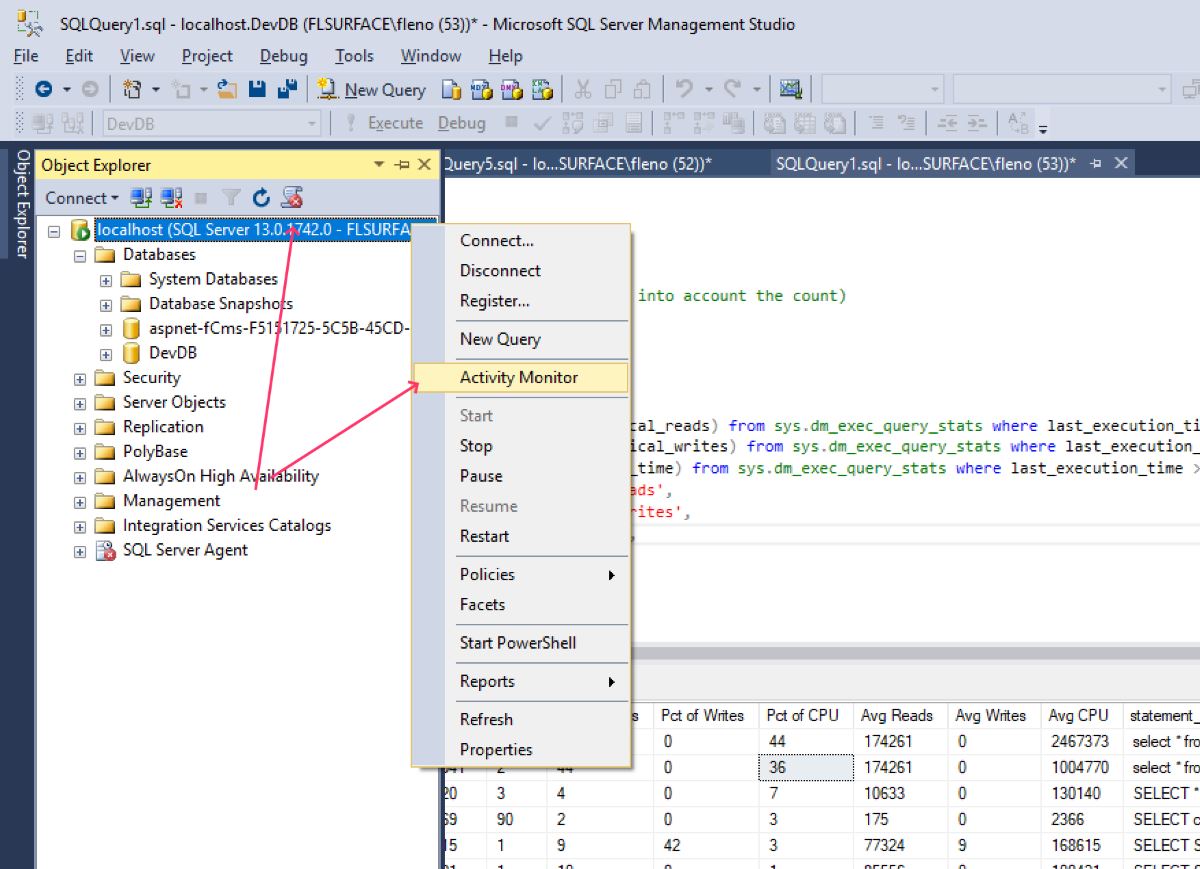
Task: Click the Stop Activity script icon in Object Explorer
Action: 292,197
